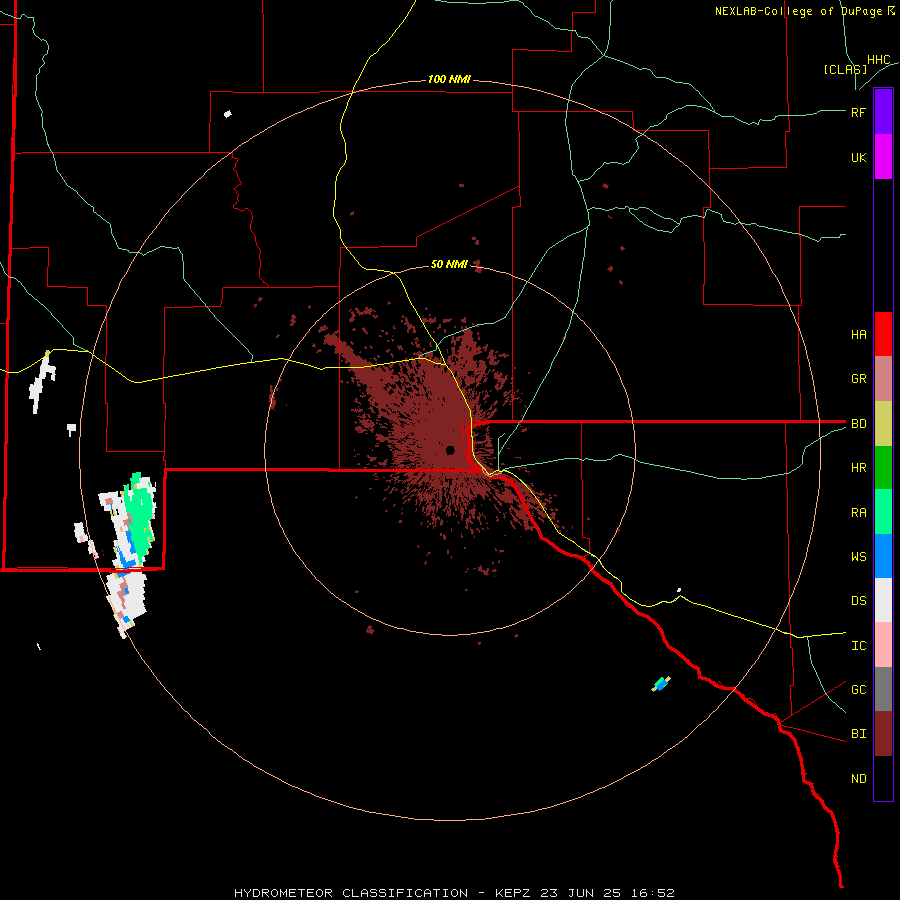Click the 'HA' legend label
Viewport: 900px width, 900px height.
tap(858, 335)
